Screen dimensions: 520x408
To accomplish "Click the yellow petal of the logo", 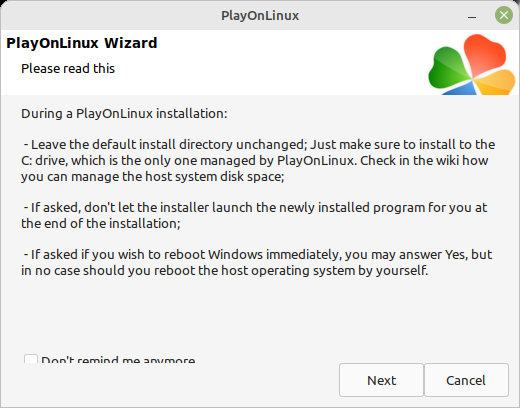I will (496, 82).
